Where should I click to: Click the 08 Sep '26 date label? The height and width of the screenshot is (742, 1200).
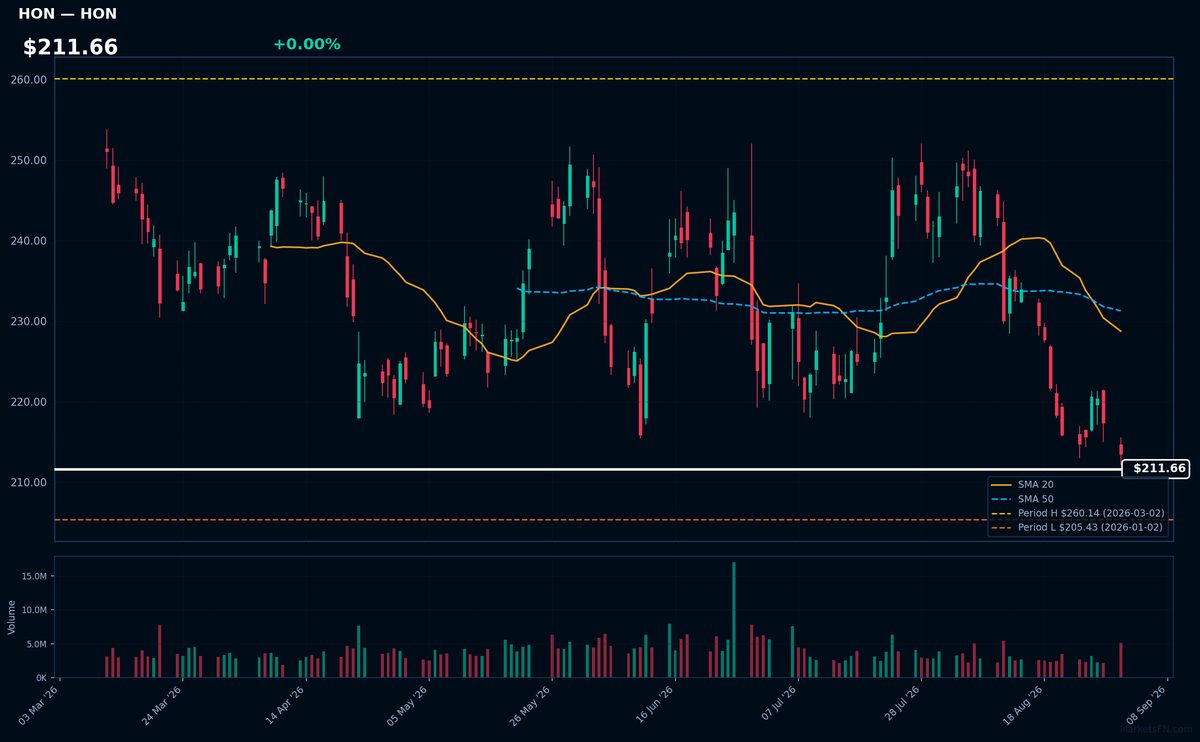(1147, 706)
